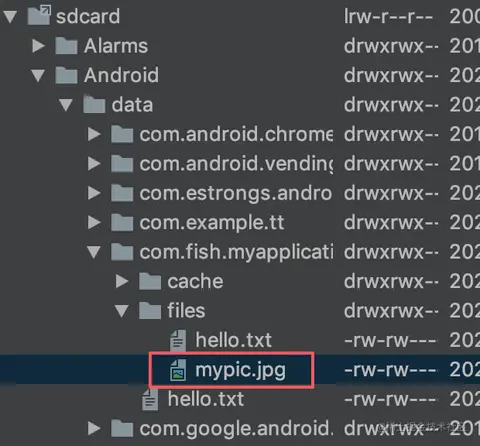
Task: Collapse the data folder arrow
Action: point(66,105)
